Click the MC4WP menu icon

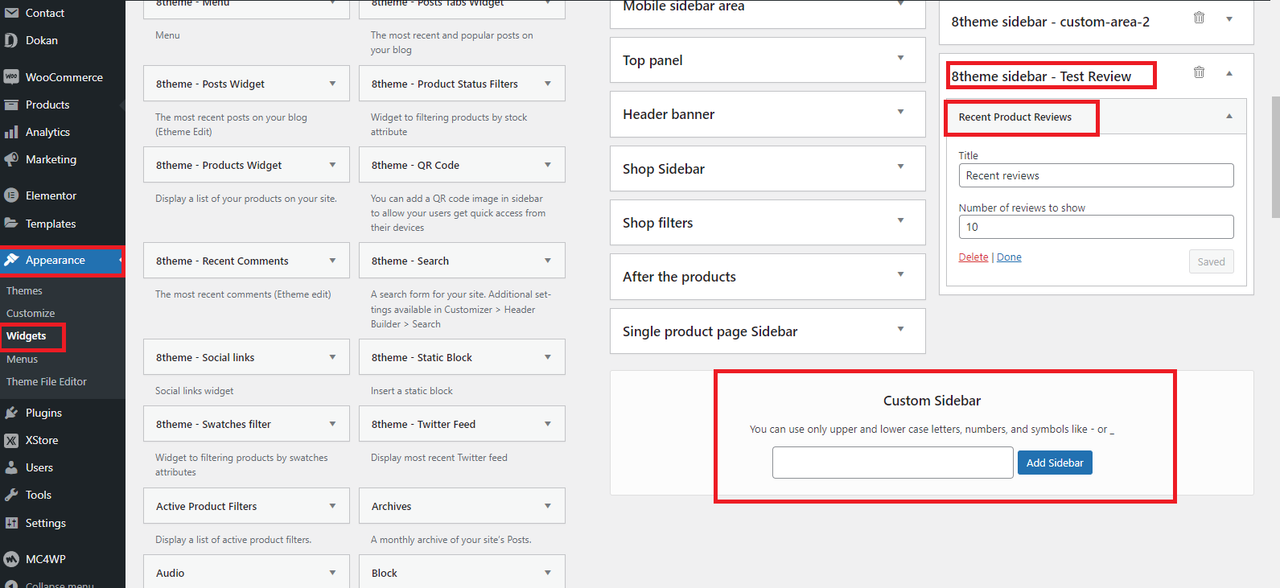[x=11, y=559]
